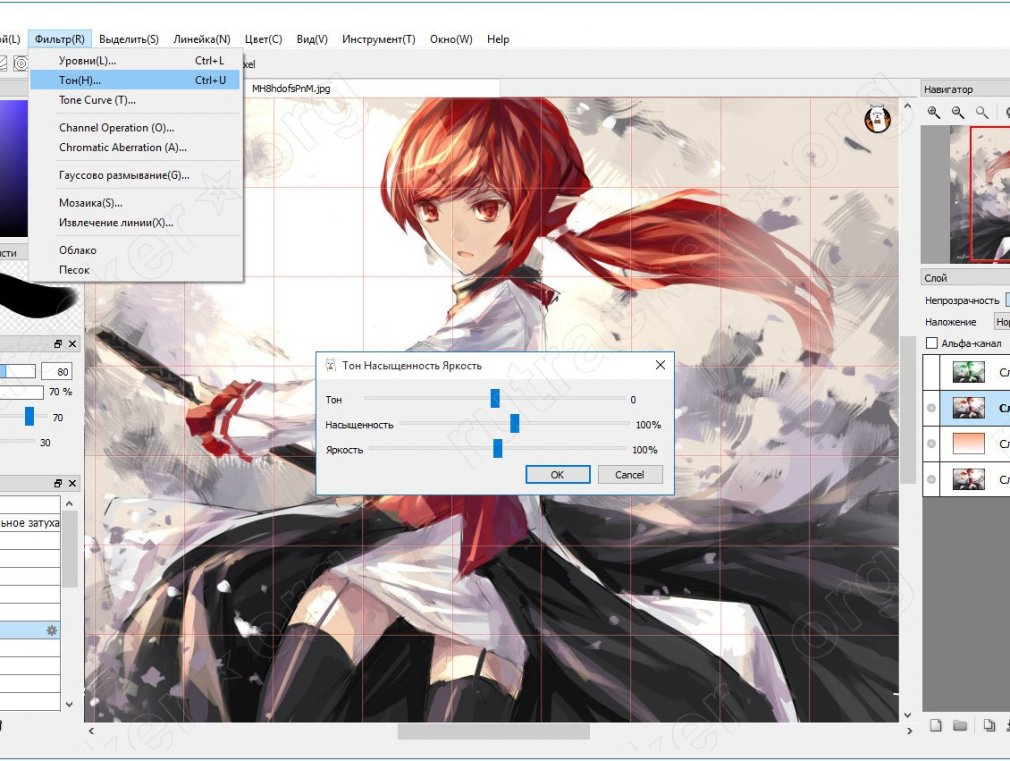The image size is (1010, 761).
Task: Enable the concentric circle snap tool
Action: point(21,63)
